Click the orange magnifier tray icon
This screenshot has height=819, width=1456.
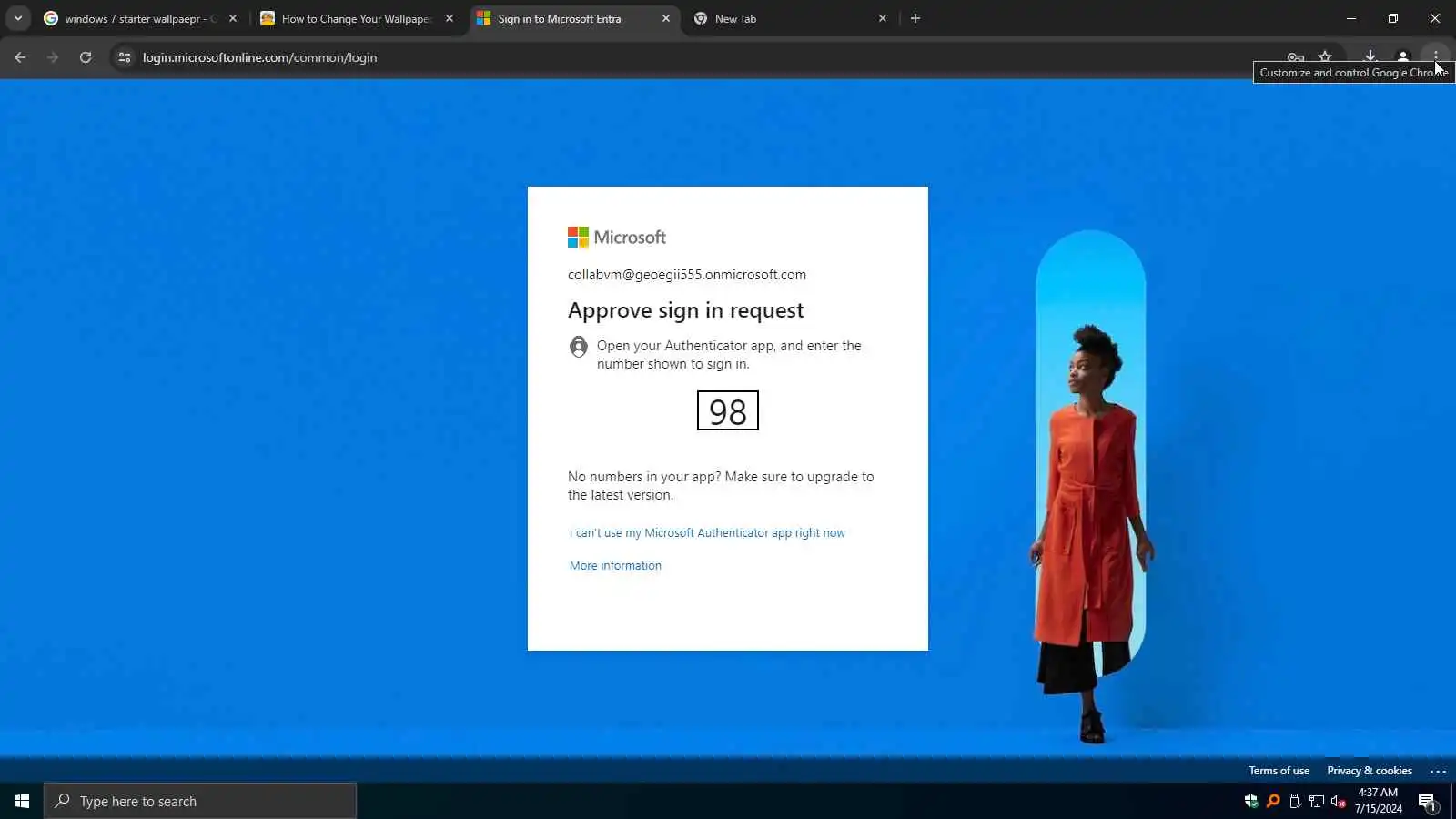coord(1273,801)
